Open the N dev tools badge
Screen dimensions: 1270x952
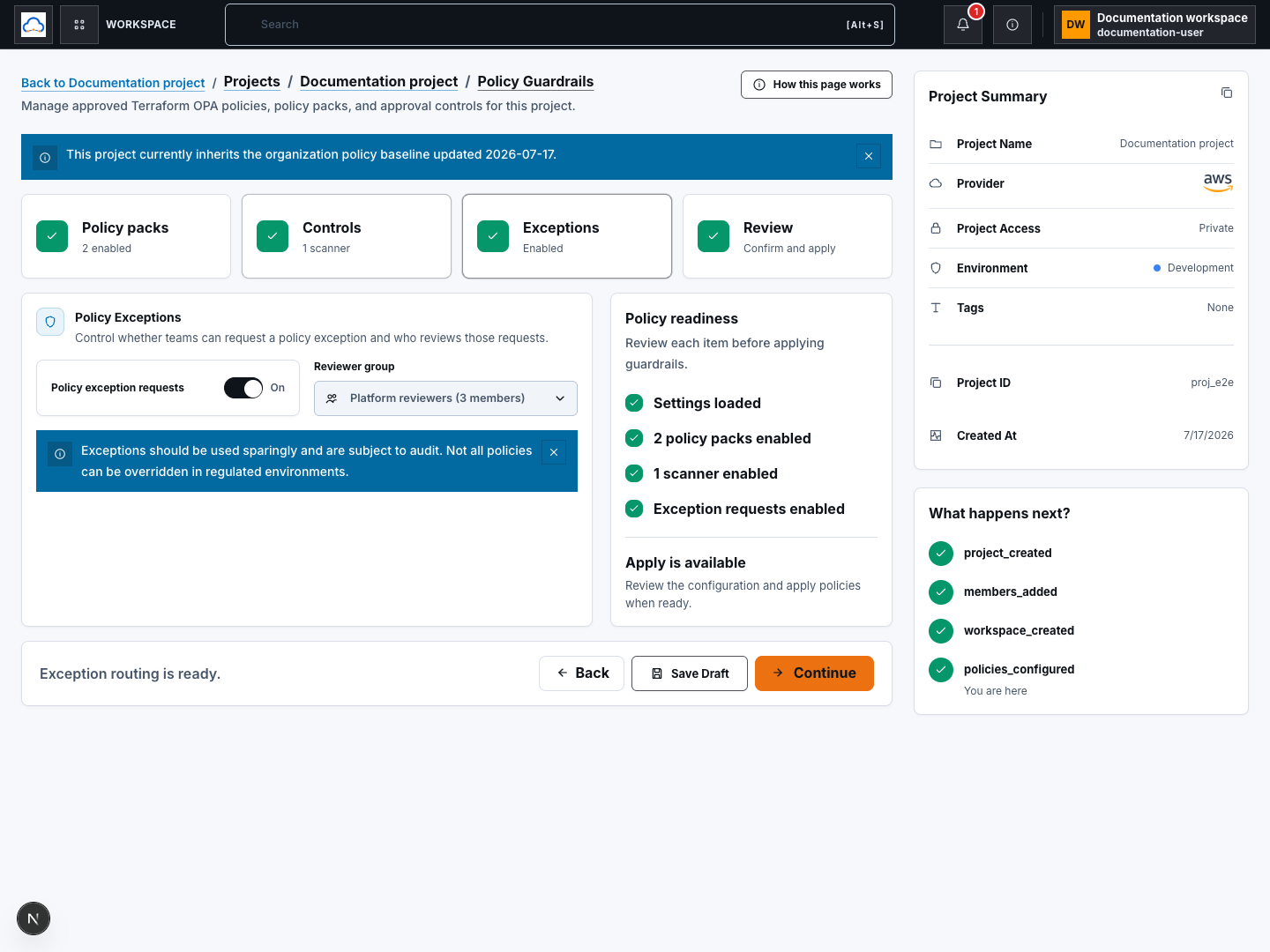34,919
